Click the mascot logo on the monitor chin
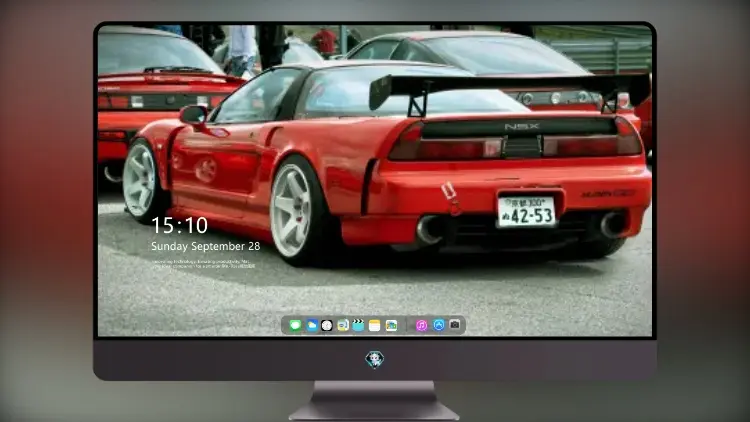Image resolution: width=750 pixels, height=422 pixels. (375, 359)
